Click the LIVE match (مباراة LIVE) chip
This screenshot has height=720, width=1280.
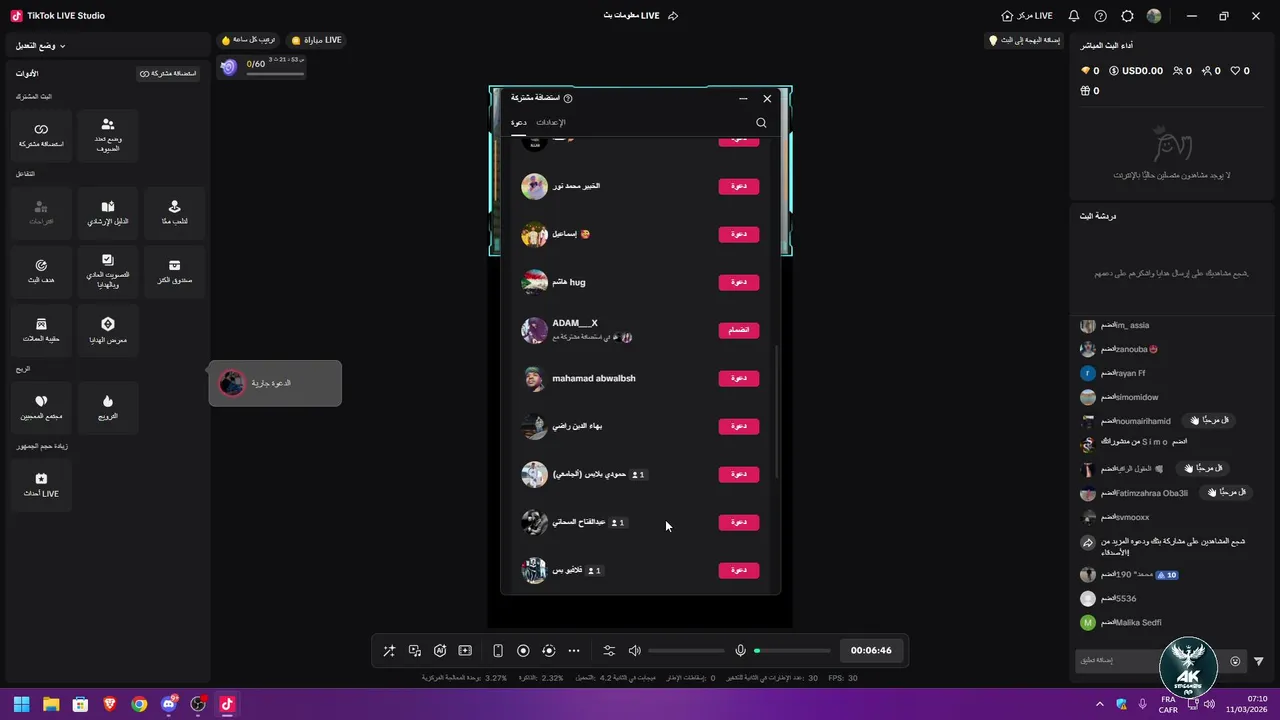point(316,40)
